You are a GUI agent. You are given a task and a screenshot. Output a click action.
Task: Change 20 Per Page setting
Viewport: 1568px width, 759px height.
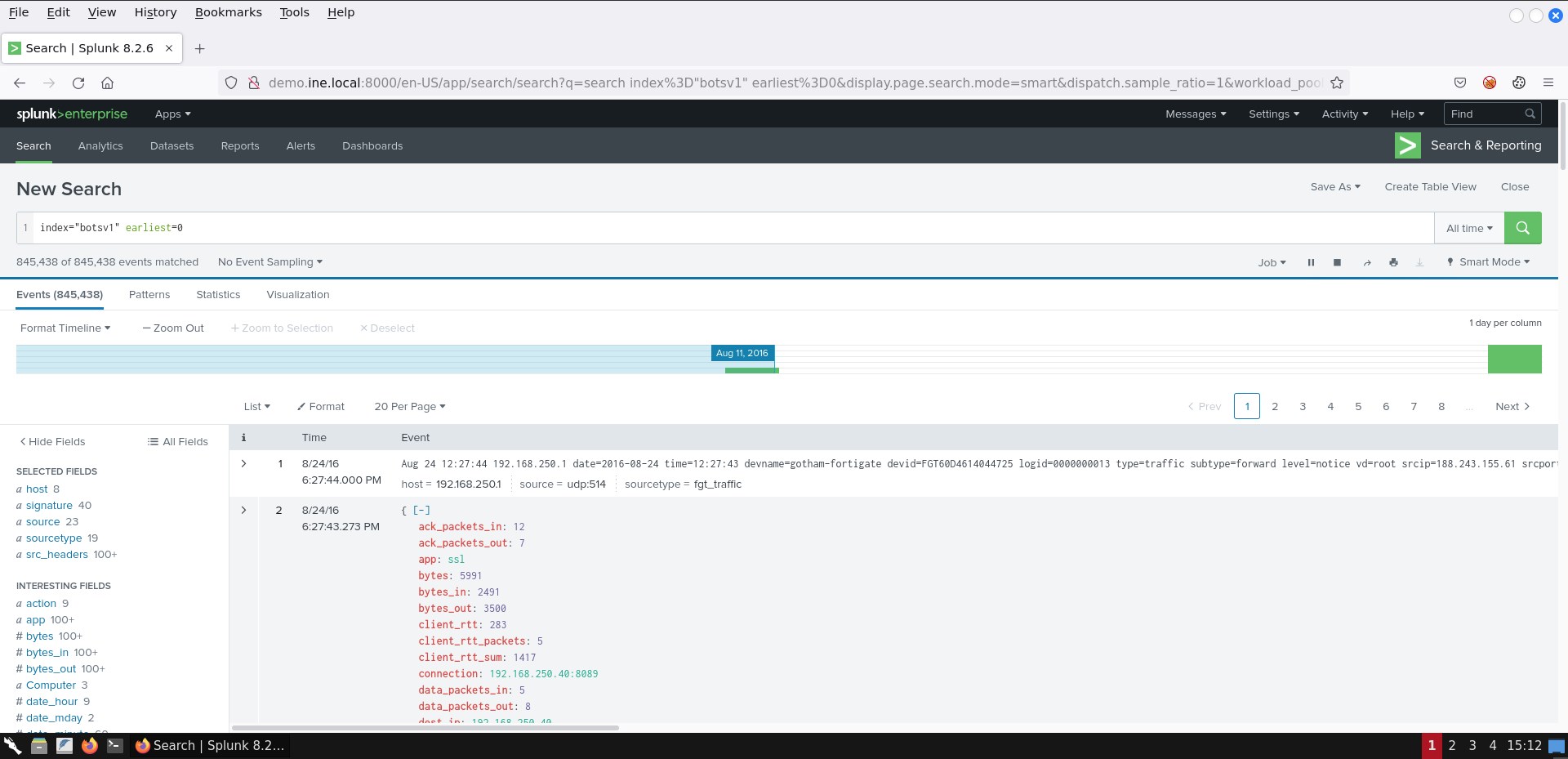[x=410, y=406]
